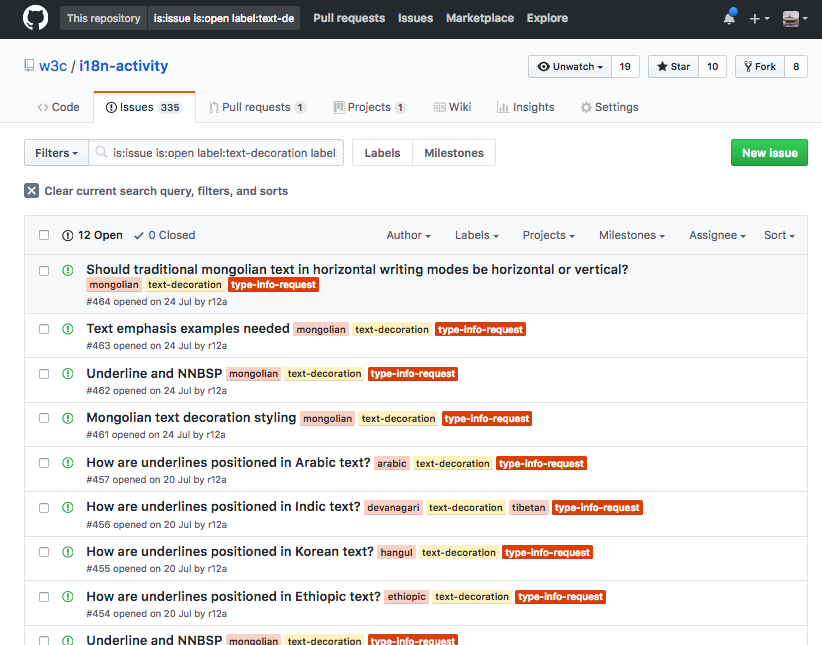Click the GitHub octocat logo
The height and width of the screenshot is (645, 822).
pos(36,18)
